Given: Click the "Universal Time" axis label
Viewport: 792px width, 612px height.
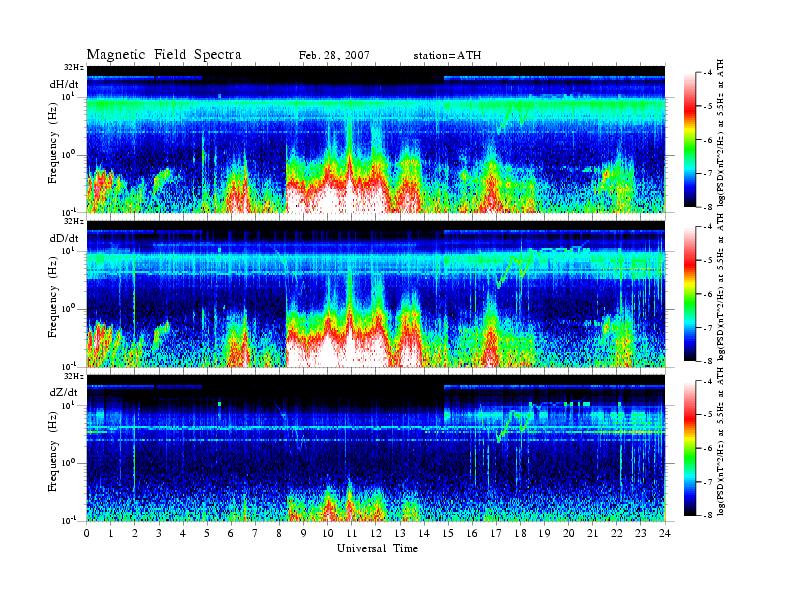Looking at the screenshot, I should [377, 548].
